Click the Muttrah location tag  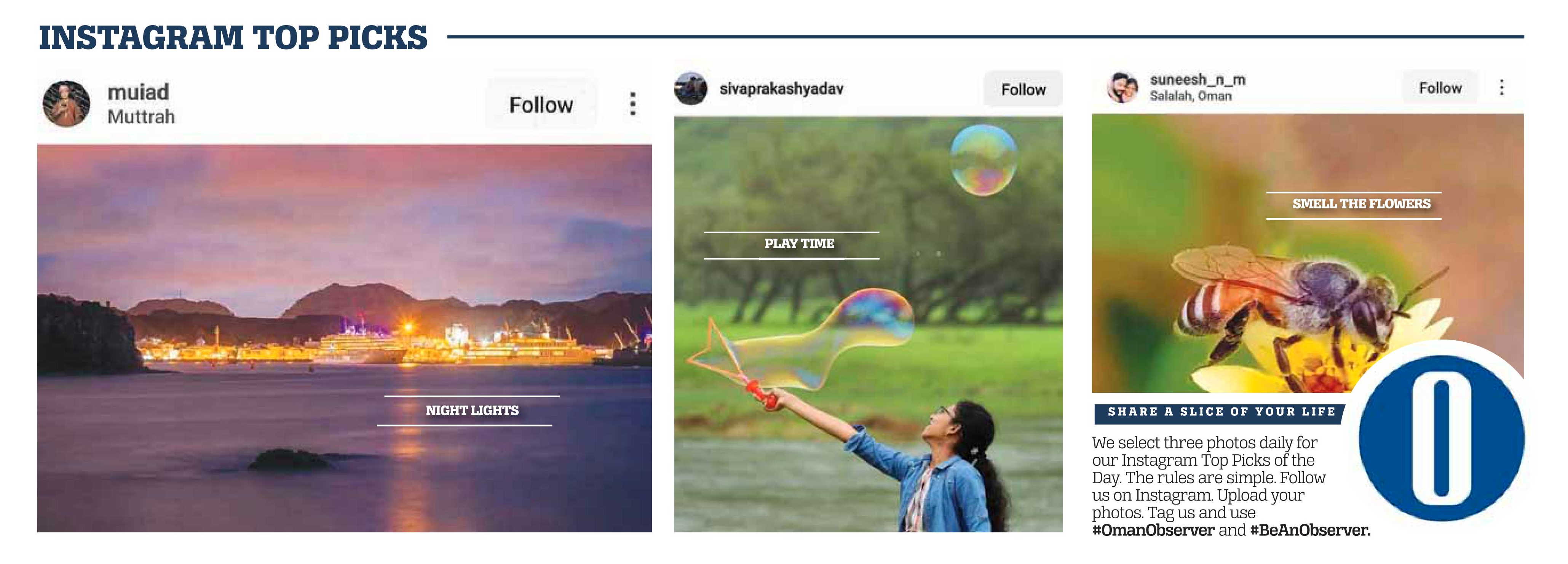[141, 117]
